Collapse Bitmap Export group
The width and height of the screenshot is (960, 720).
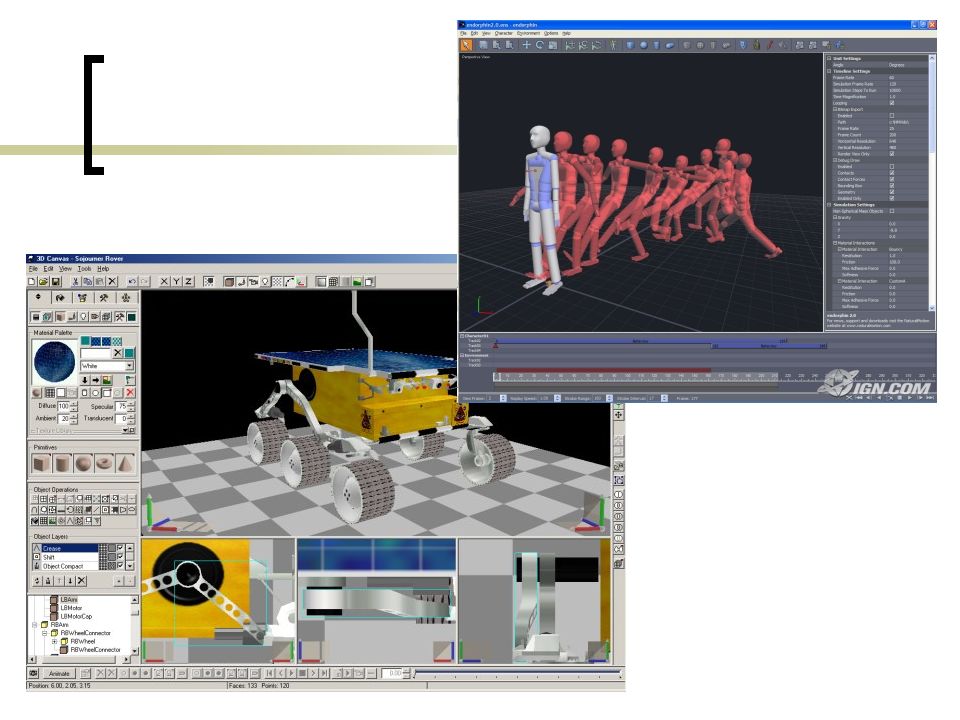point(835,109)
